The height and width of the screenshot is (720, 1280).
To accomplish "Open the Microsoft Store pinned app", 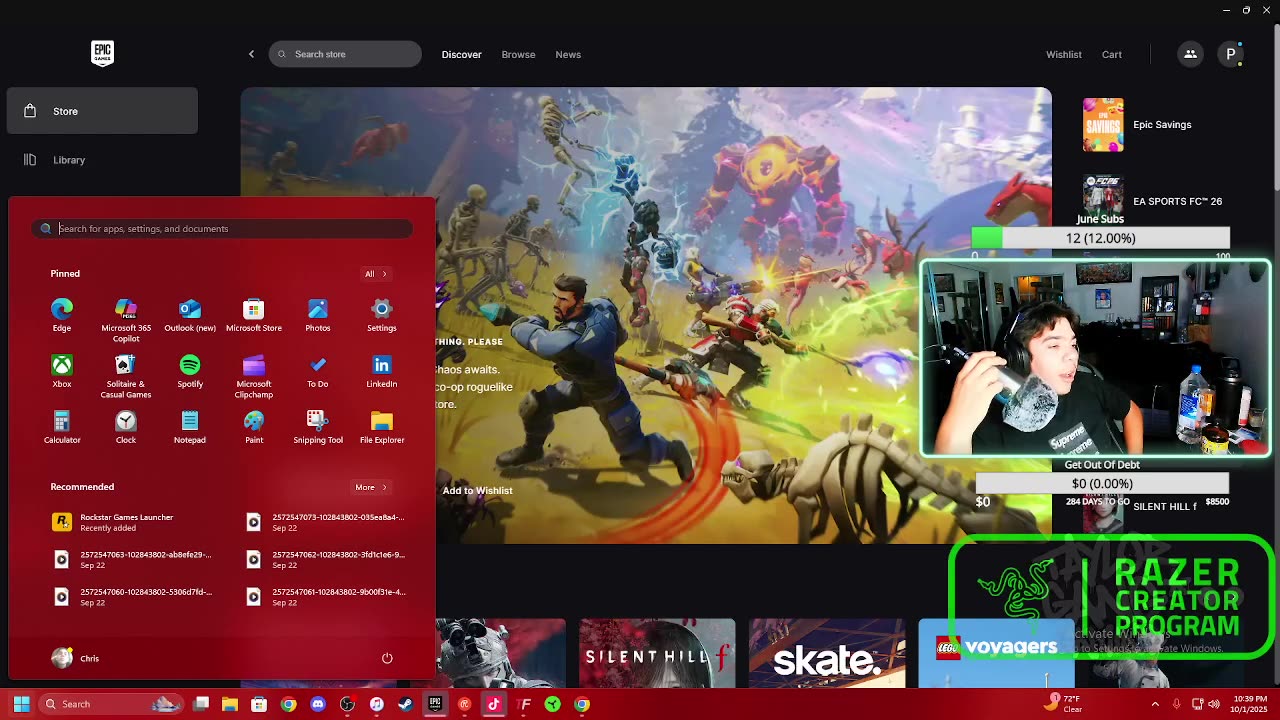I will point(254,314).
